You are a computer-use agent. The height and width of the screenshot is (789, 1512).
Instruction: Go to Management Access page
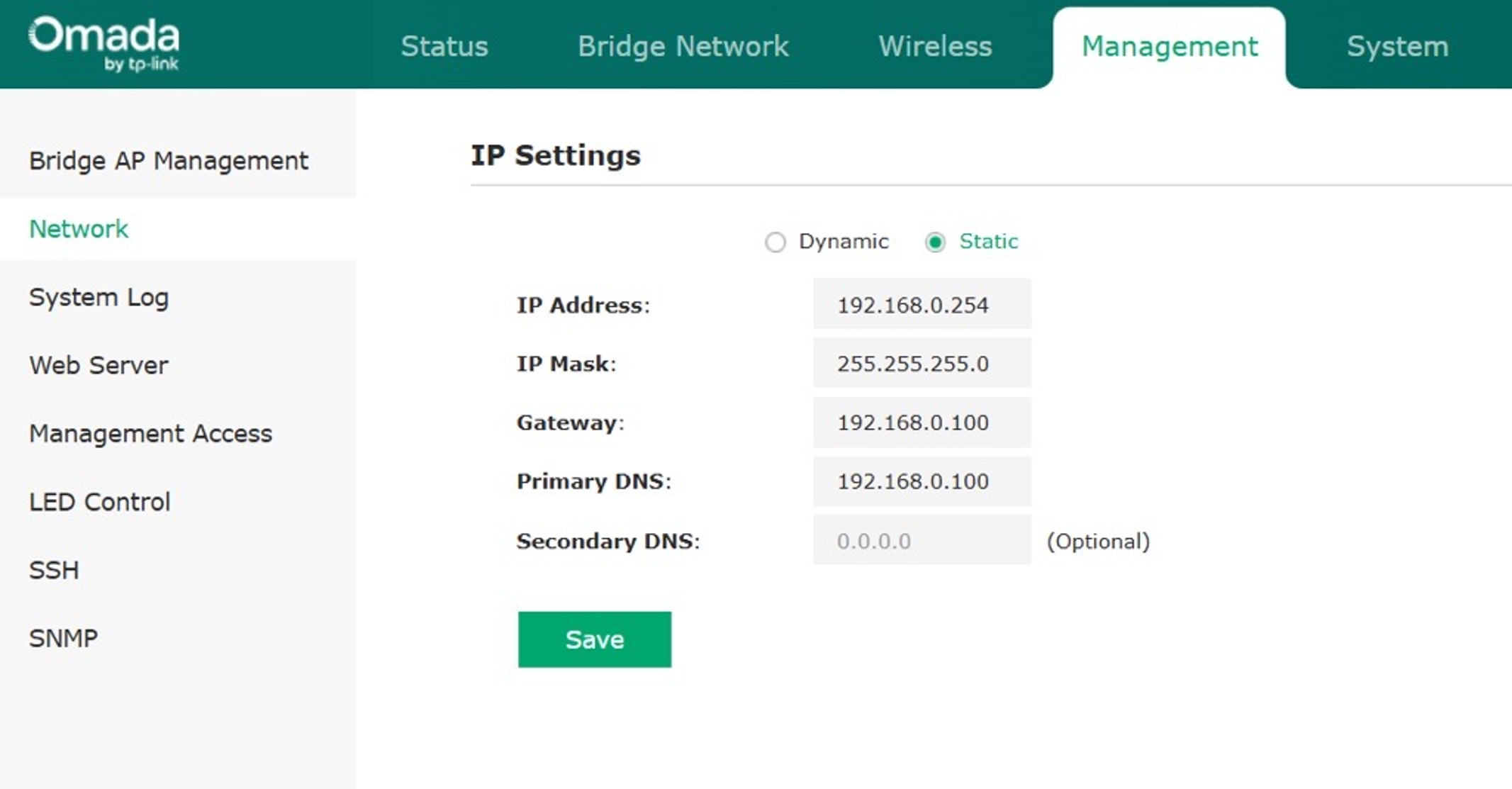click(150, 433)
